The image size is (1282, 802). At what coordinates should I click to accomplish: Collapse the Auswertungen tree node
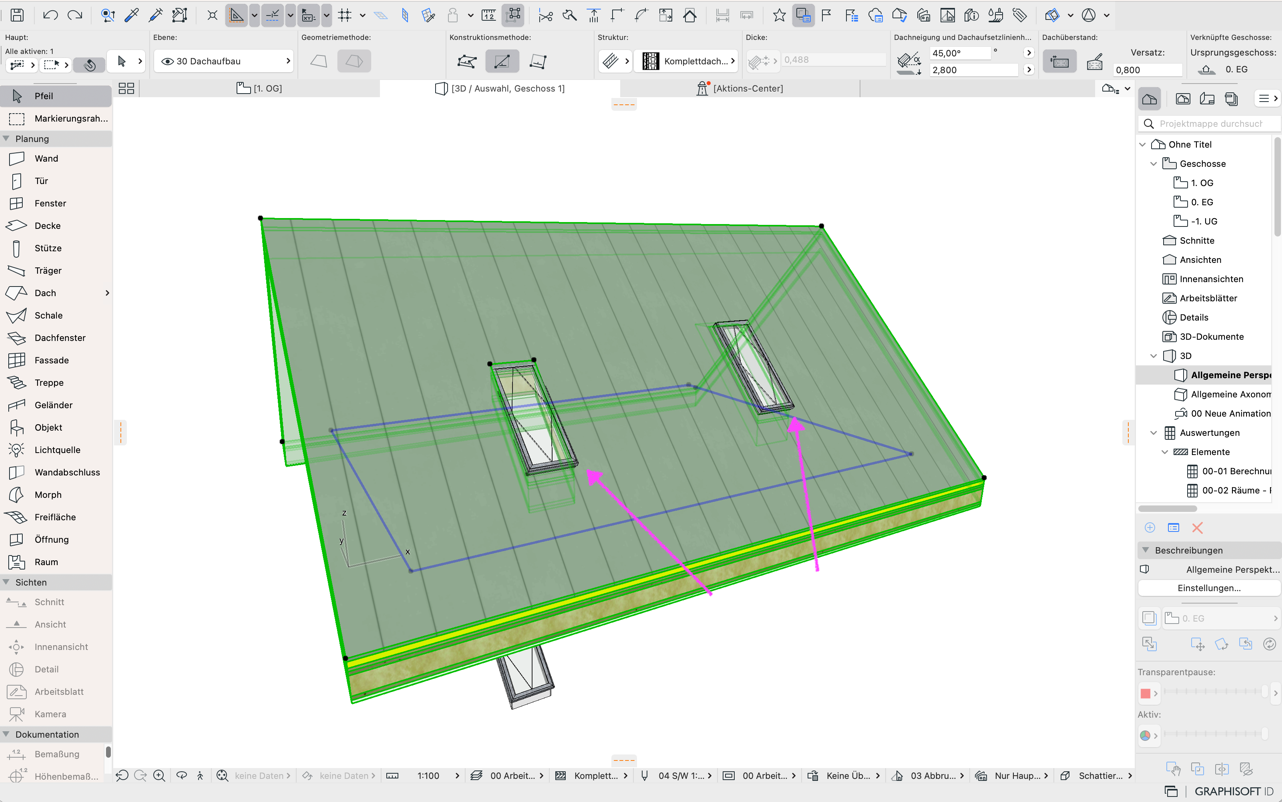click(1154, 433)
